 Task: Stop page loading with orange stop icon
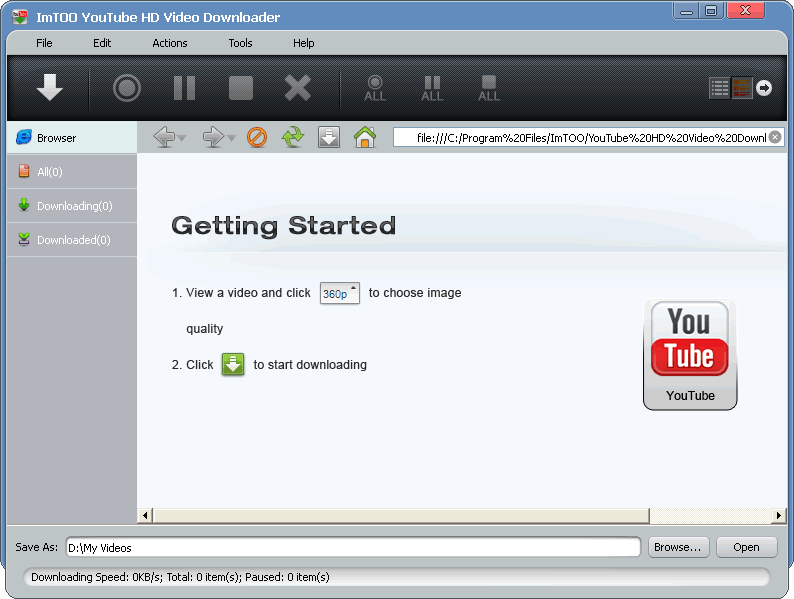pyautogui.click(x=257, y=137)
